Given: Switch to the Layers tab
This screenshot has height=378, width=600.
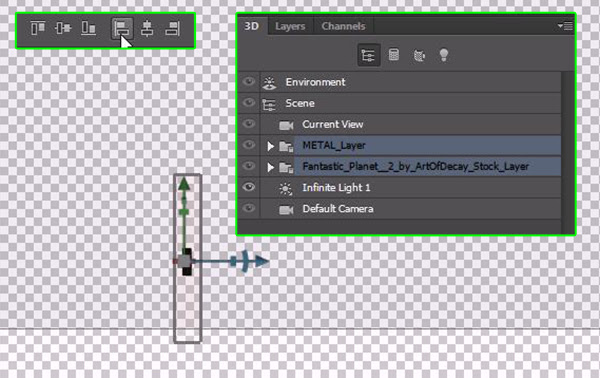Looking at the screenshot, I should (290, 26).
